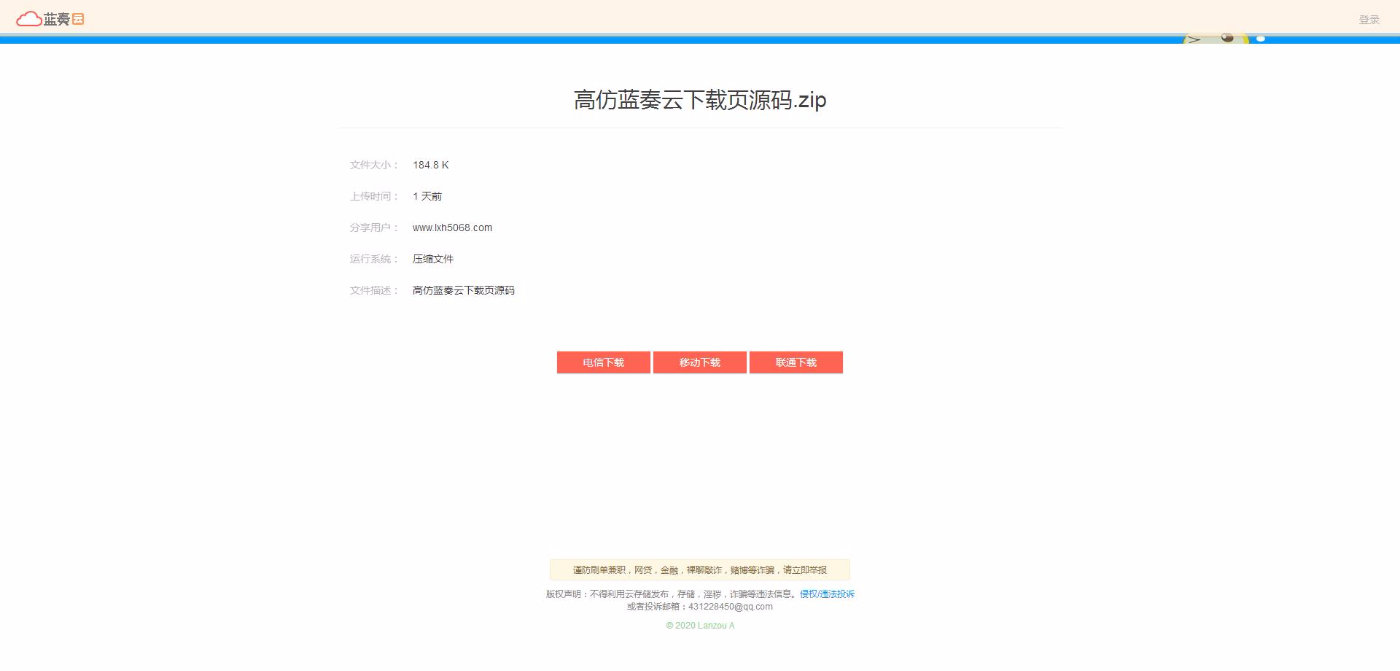This screenshot has height=671, width=1400.
Task: Click the 高仿蓝奏云下载页源码 file description value
Action: click(463, 291)
